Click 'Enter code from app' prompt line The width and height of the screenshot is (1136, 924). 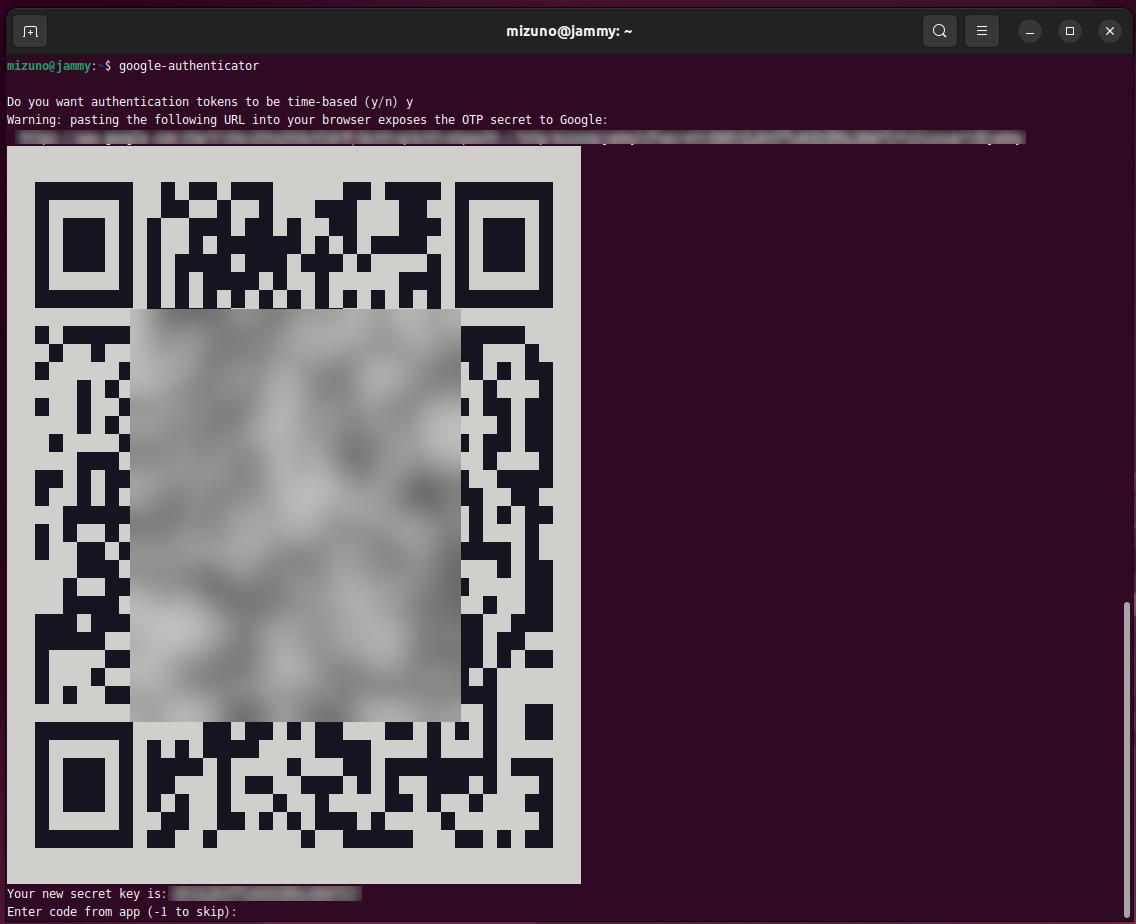coord(122,912)
